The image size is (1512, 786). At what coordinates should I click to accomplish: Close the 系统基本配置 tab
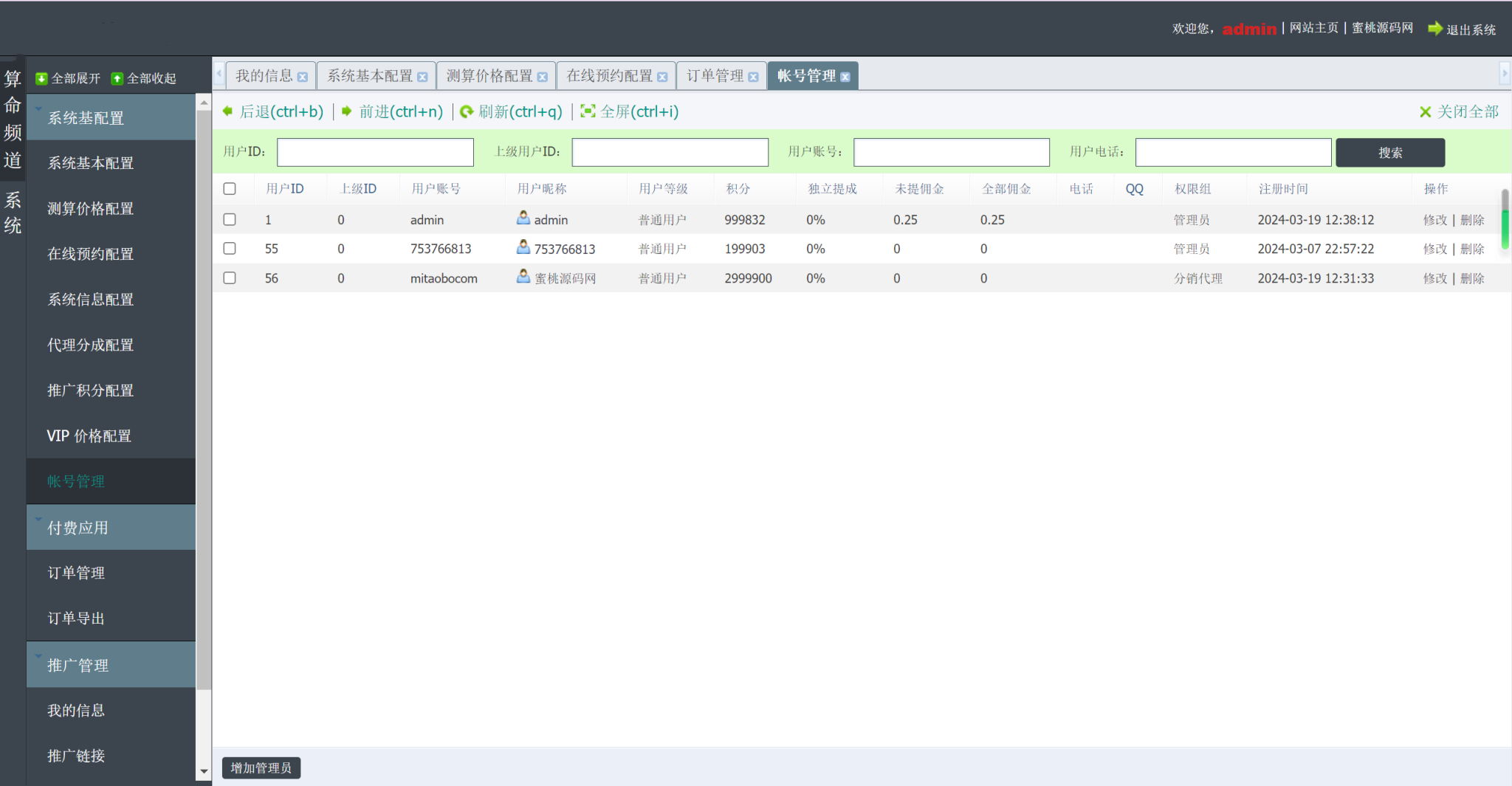click(x=422, y=77)
